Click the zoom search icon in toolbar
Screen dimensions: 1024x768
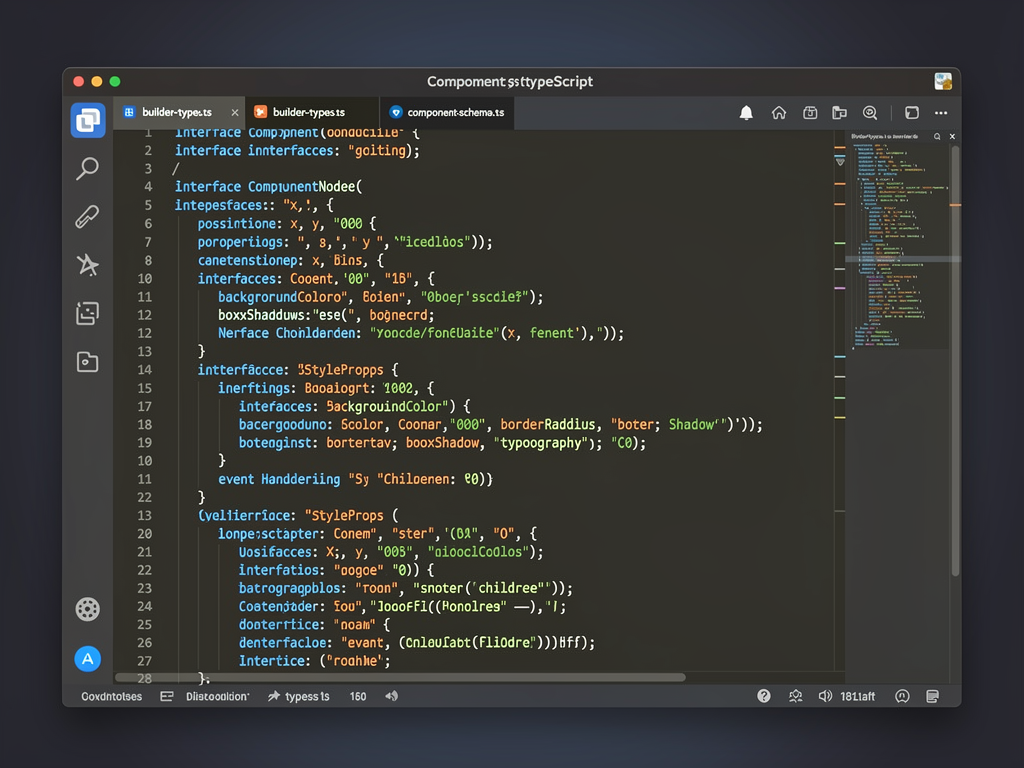(870, 113)
